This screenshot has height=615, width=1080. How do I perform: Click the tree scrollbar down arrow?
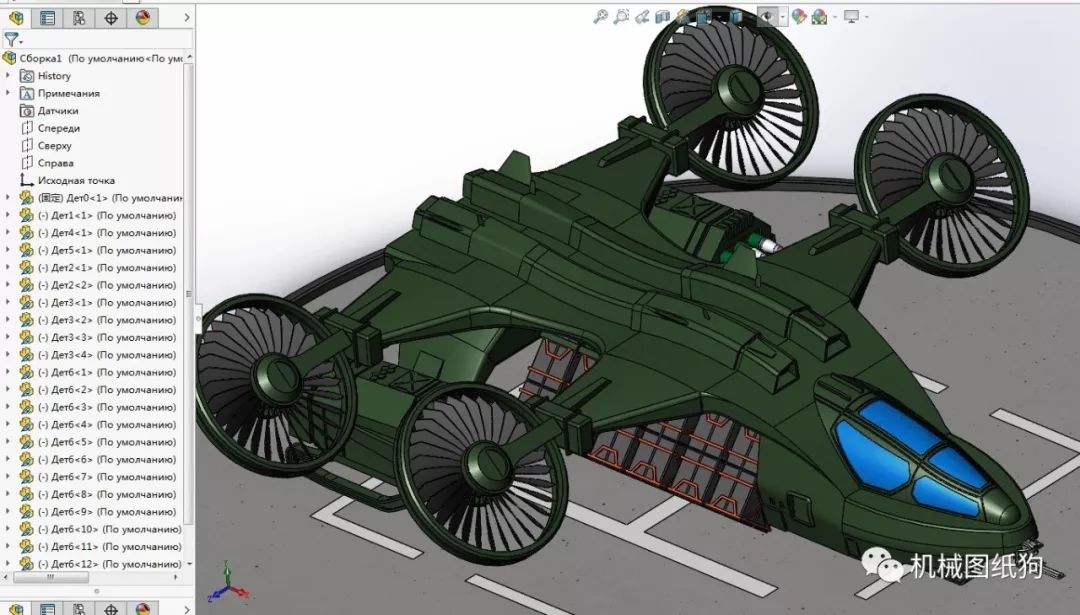(189, 564)
